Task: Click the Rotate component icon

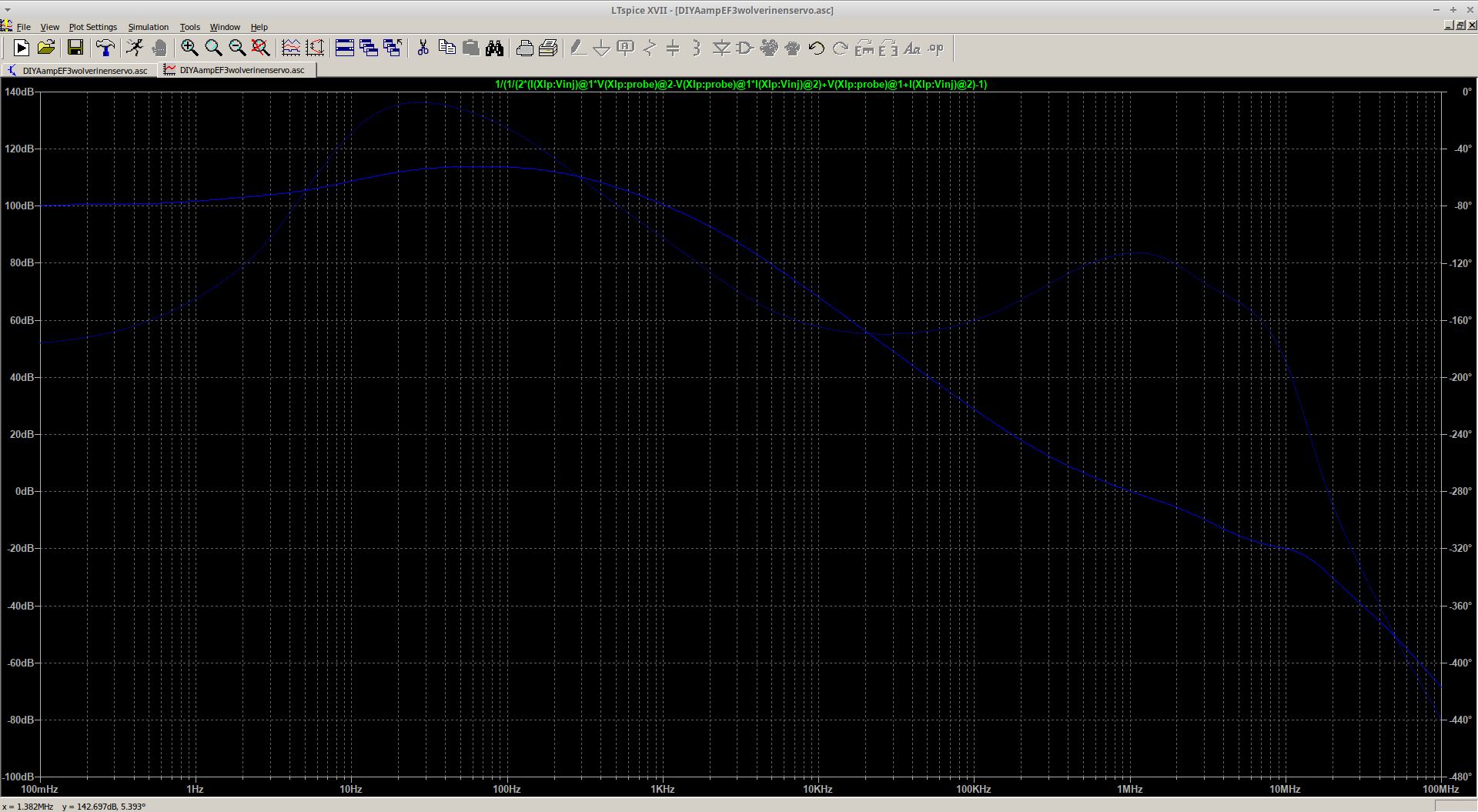Action: tap(864, 48)
